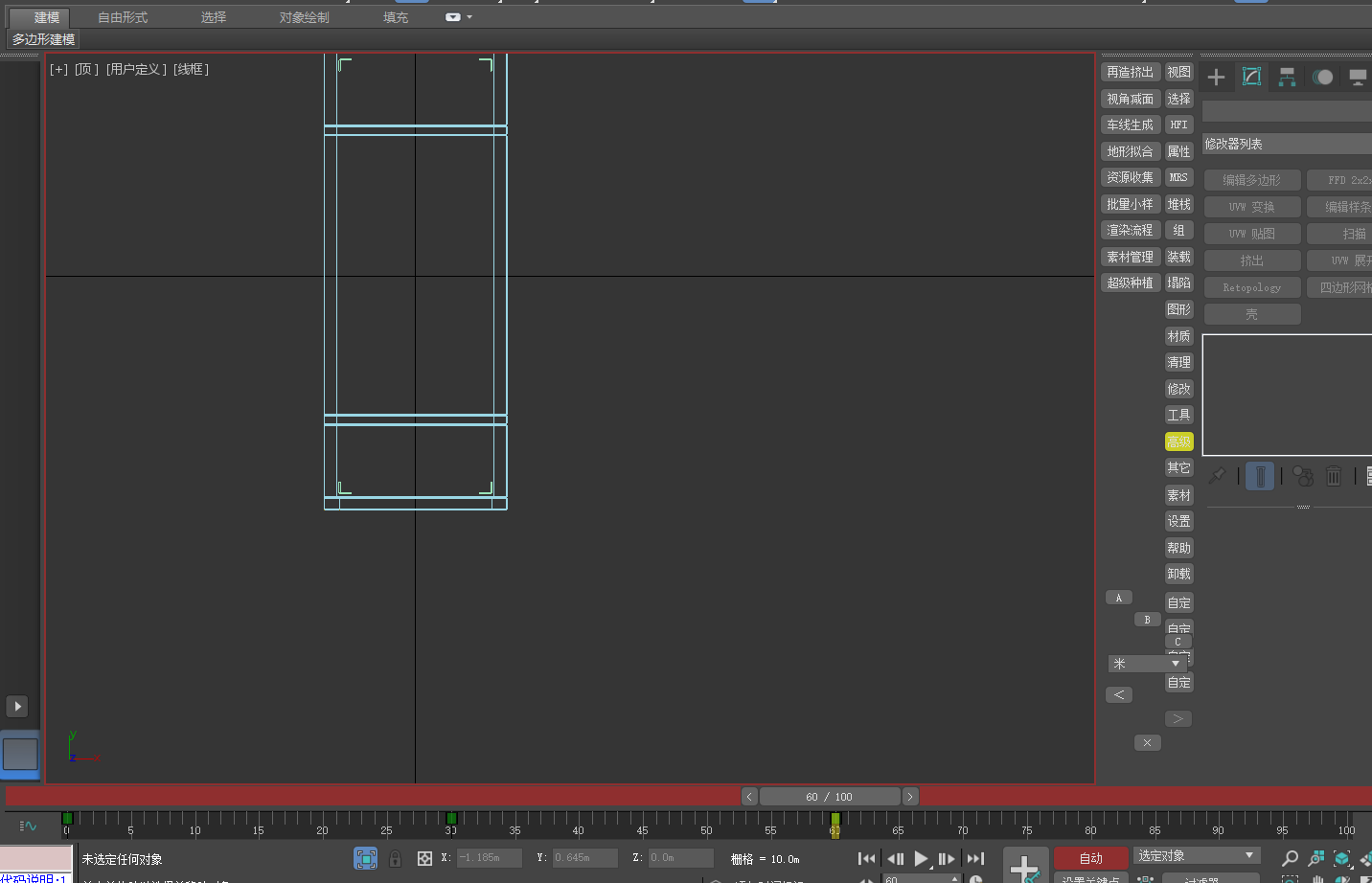The height and width of the screenshot is (883, 1372).
Task: Open the 选定对象 key filter dropdown
Action: pyautogui.click(x=1196, y=856)
